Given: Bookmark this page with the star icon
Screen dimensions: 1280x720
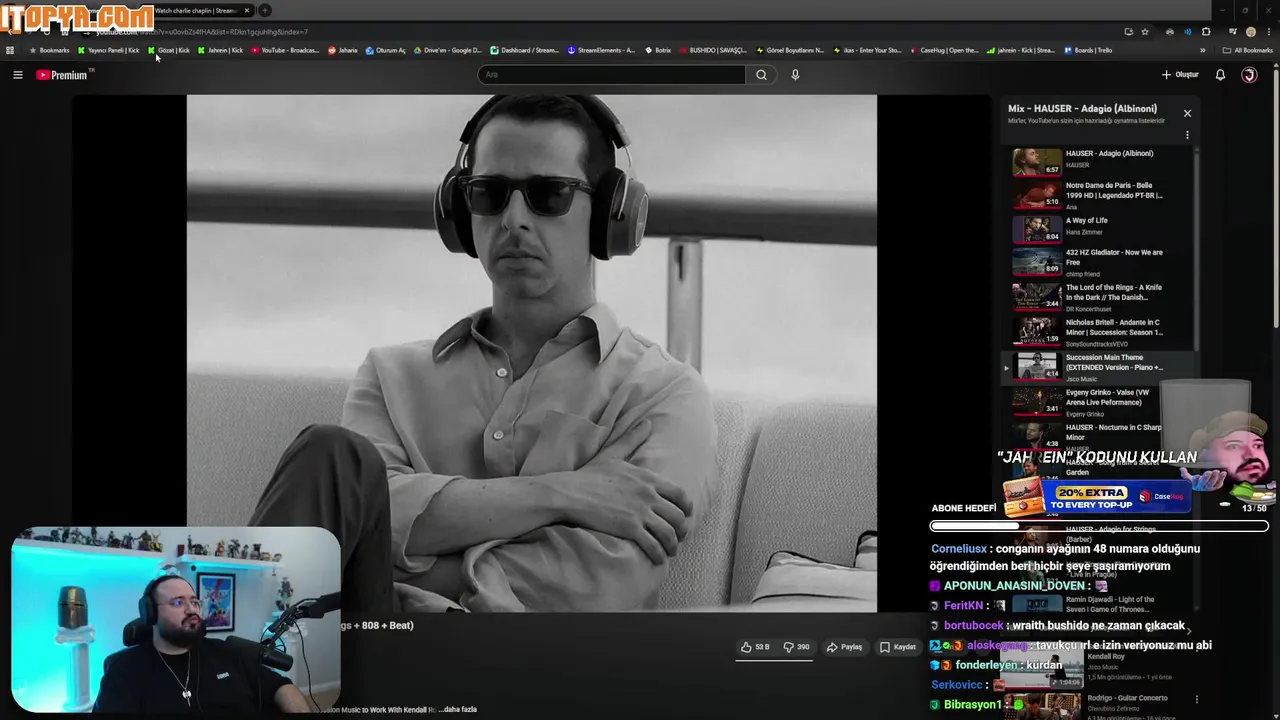Looking at the screenshot, I should (1145, 32).
